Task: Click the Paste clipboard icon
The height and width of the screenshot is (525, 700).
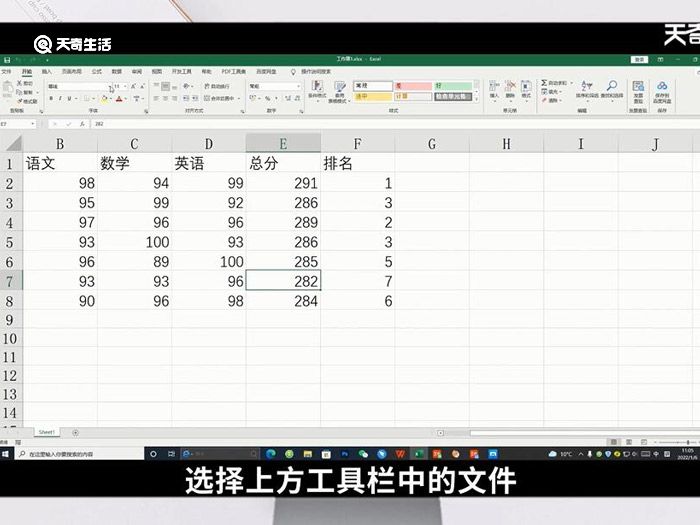Action: pos(8,89)
